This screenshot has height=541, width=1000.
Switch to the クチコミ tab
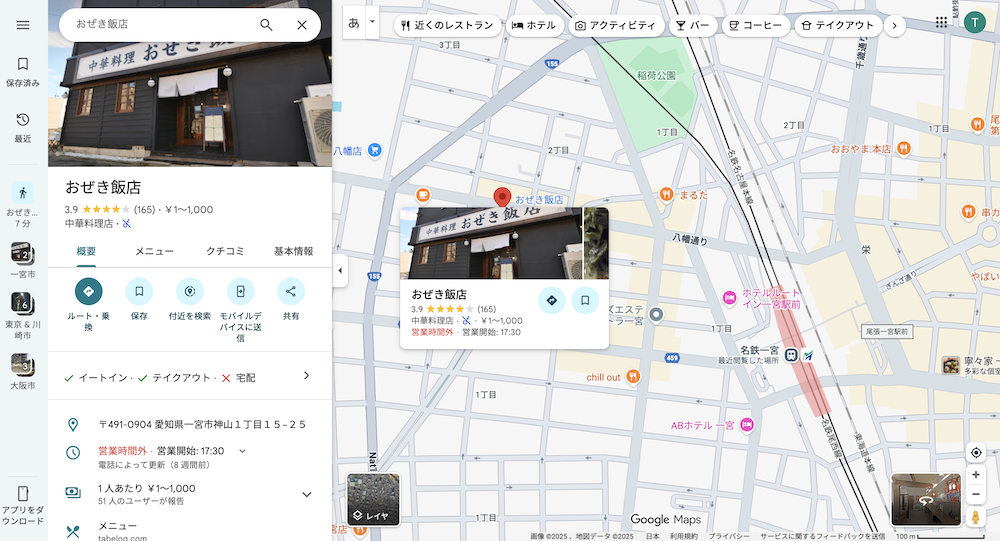click(x=225, y=251)
